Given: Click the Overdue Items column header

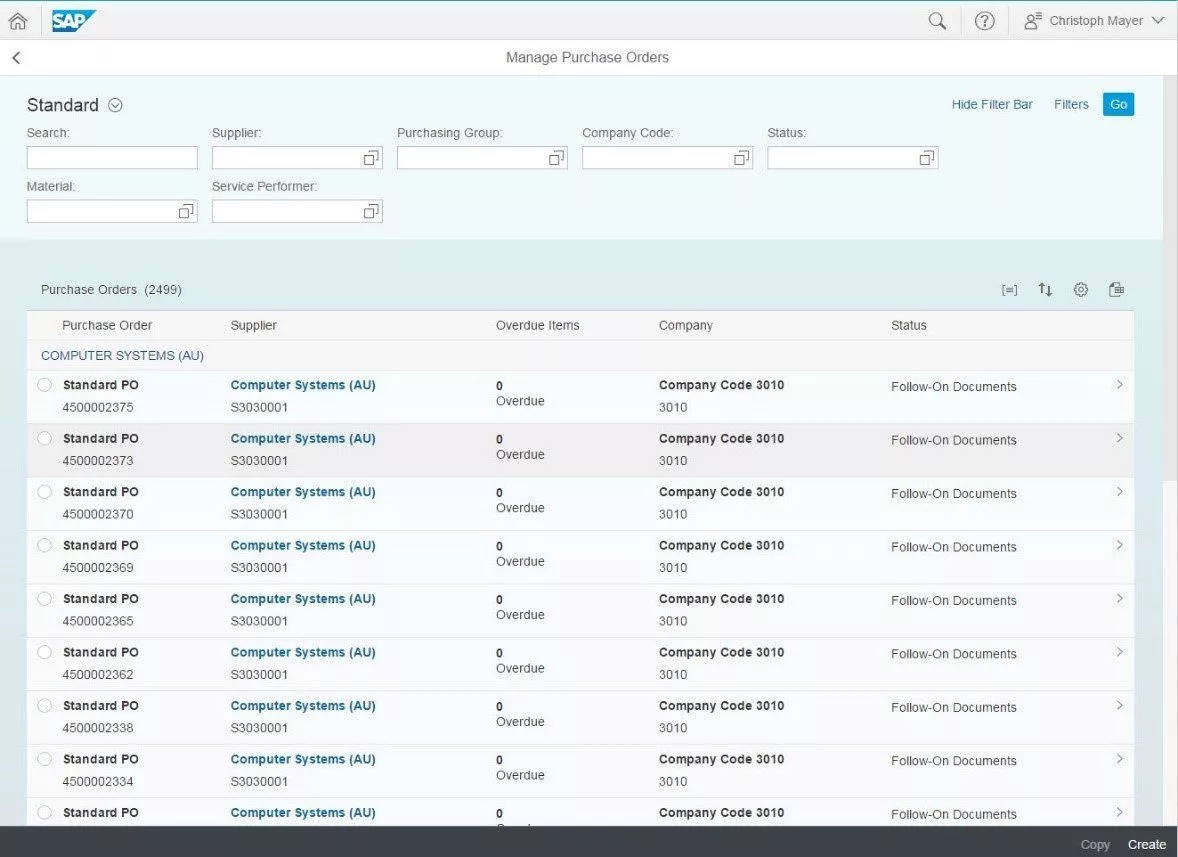Looking at the screenshot, I should click(537, 325).
